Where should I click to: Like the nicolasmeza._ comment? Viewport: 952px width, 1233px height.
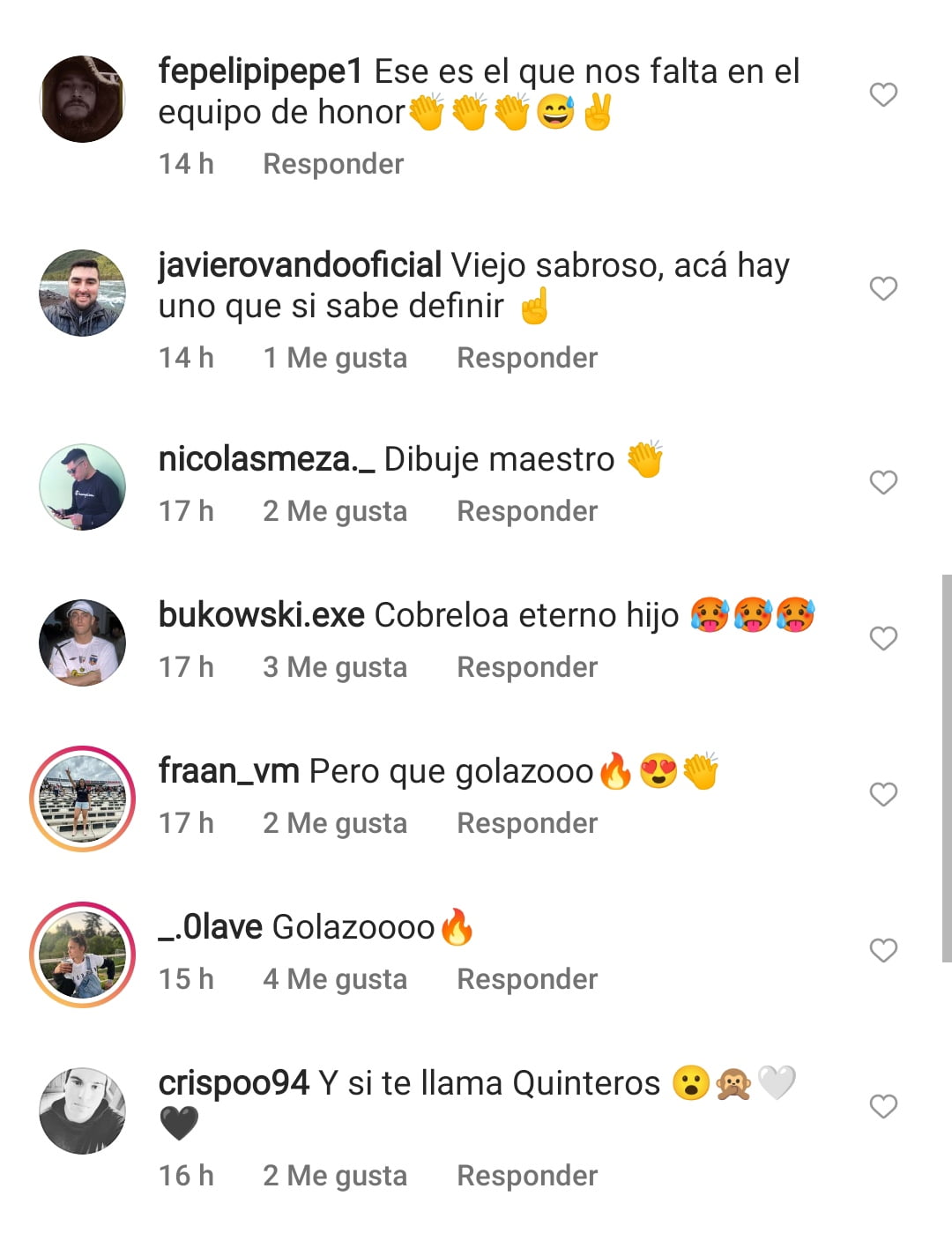(883, 482)
